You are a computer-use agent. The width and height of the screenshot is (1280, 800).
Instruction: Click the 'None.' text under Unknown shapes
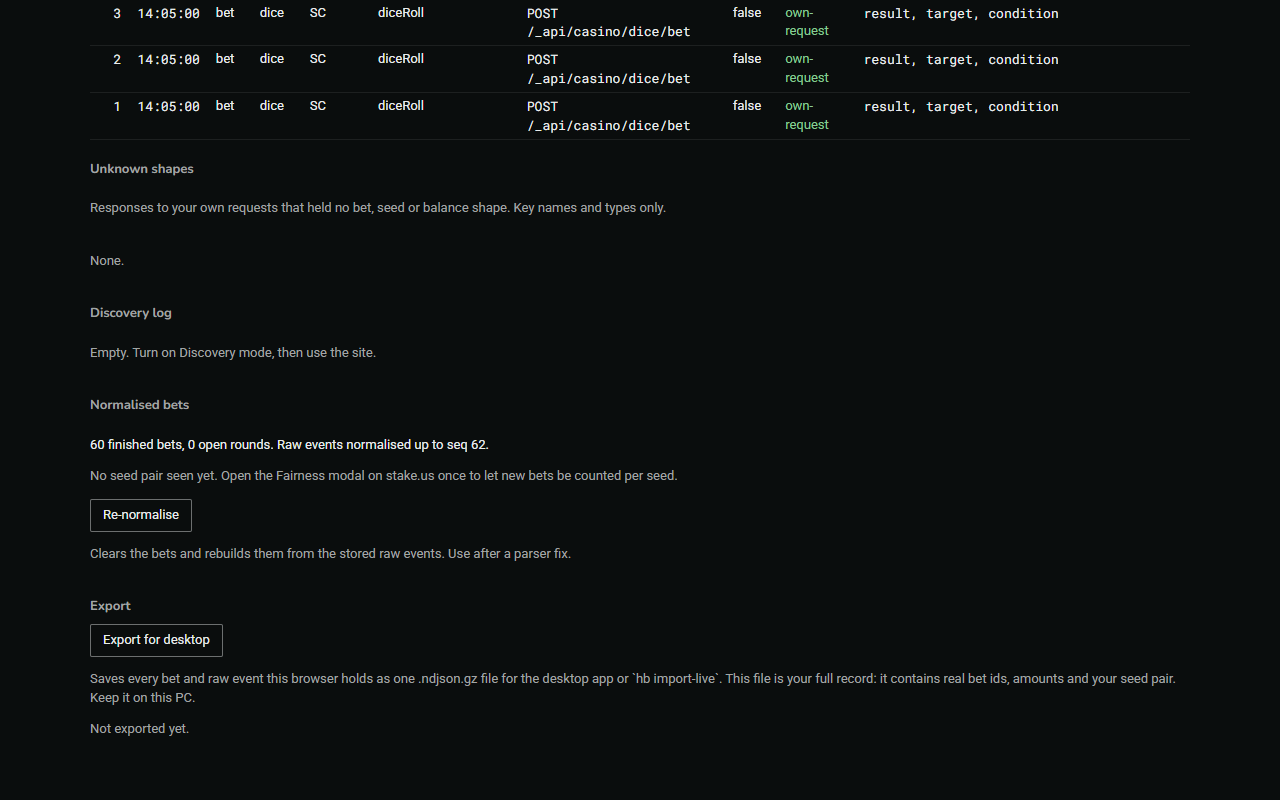107,261
